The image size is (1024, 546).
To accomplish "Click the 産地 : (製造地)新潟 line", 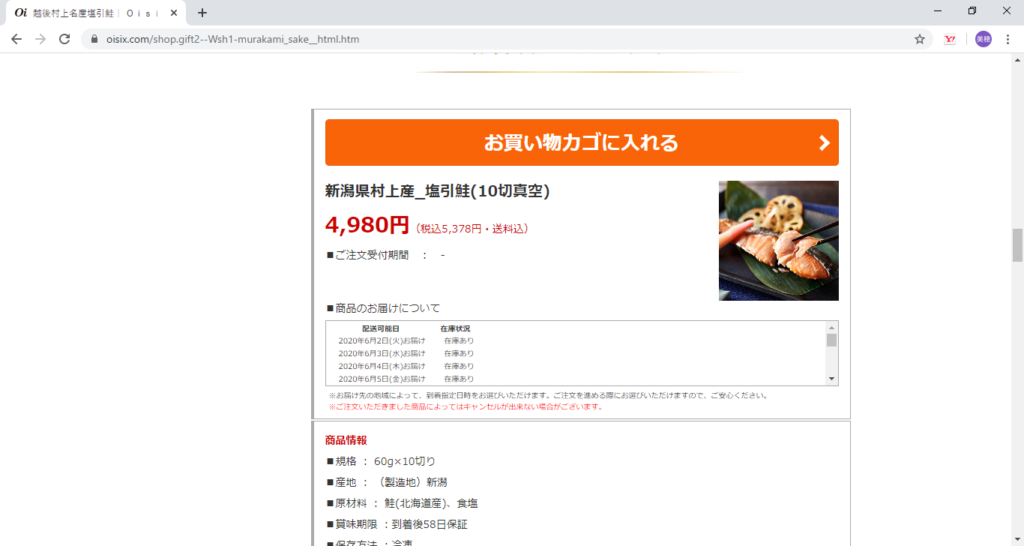I will tap(387, 482).
